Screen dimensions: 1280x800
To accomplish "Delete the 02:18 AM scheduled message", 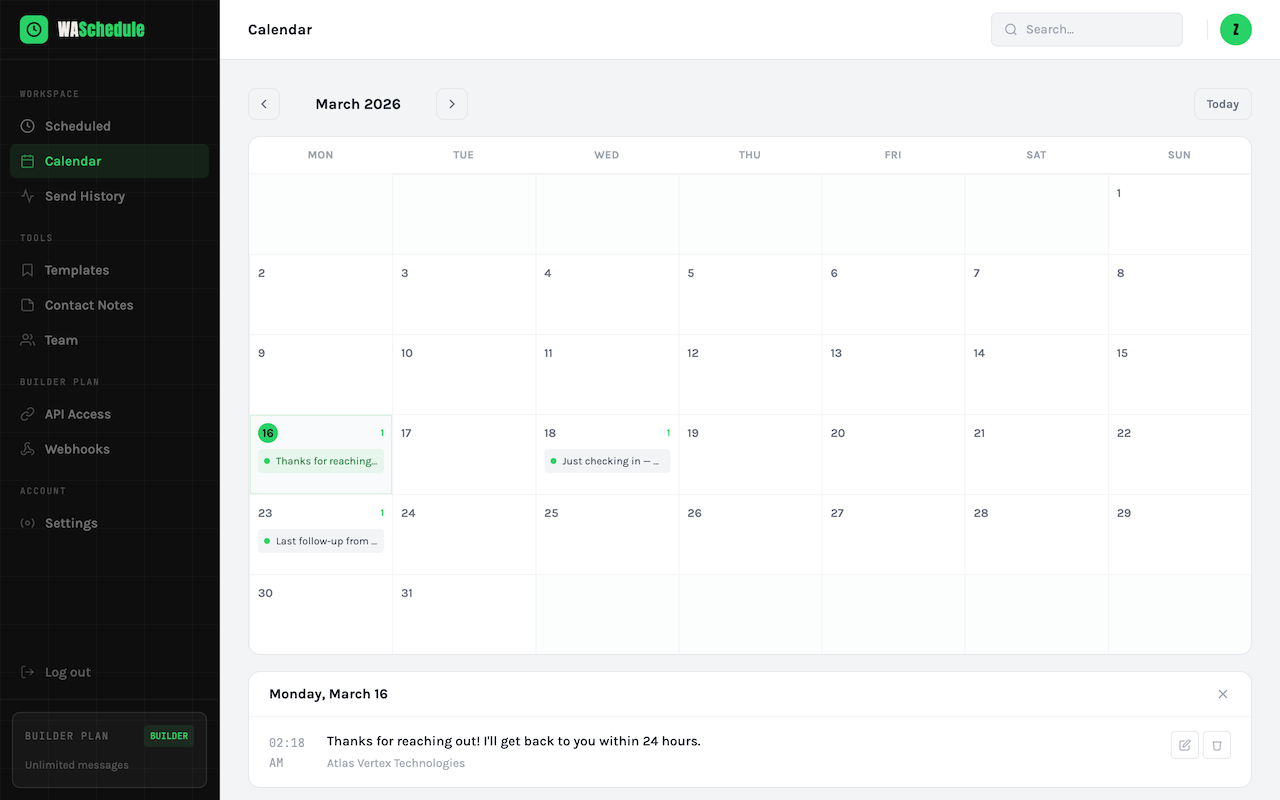I will pos(1217,745).
